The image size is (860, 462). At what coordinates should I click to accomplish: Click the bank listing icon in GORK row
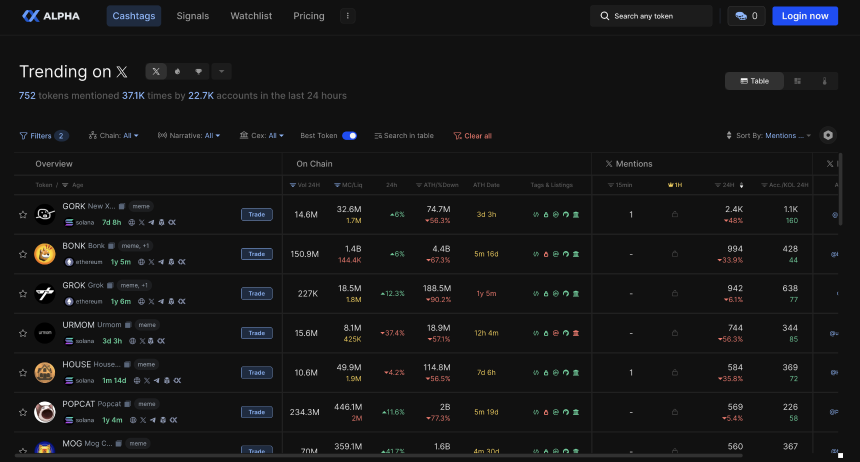coord(576,215)
